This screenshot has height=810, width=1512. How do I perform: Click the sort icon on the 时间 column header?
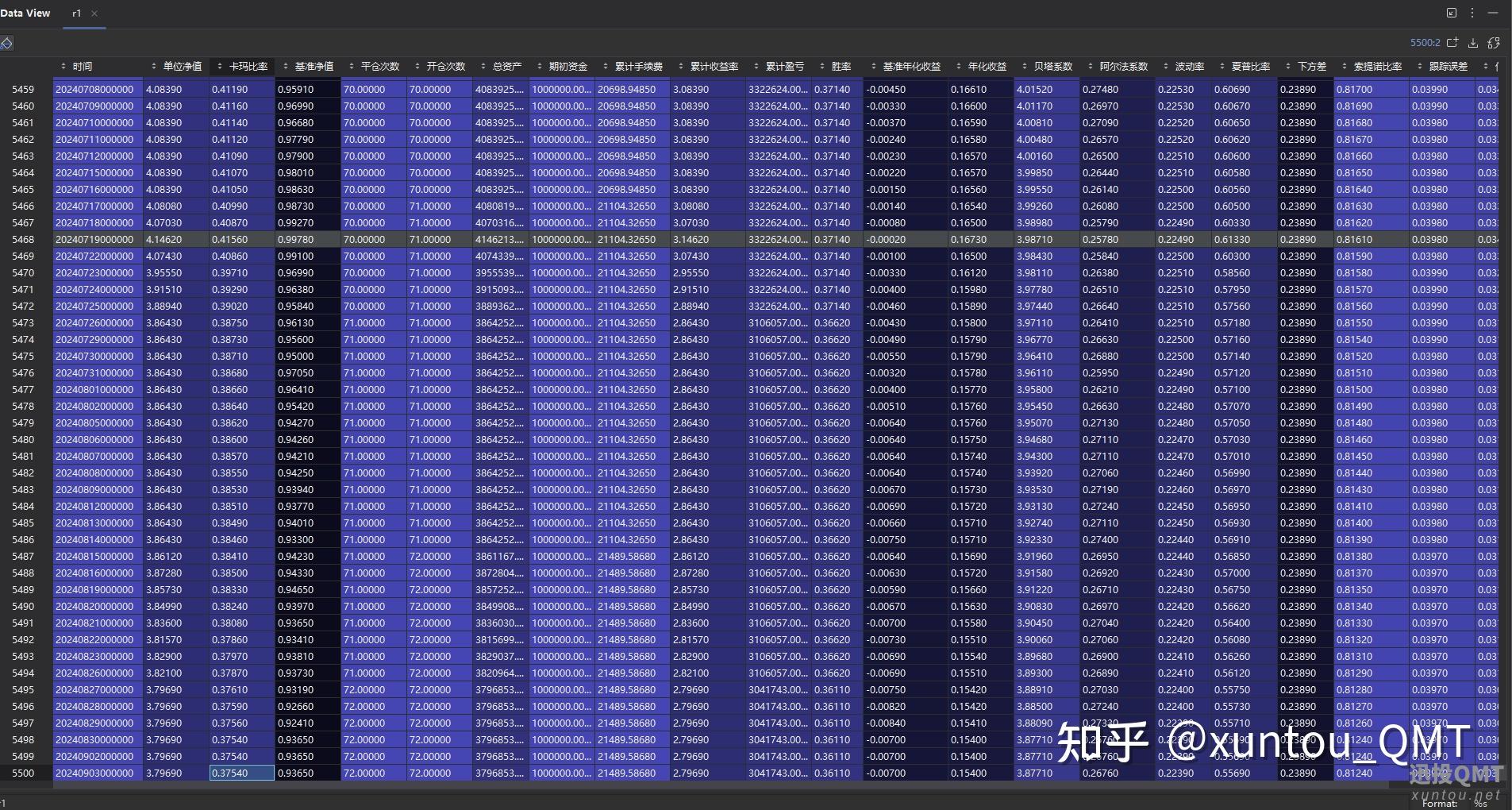tap(65, 67)
